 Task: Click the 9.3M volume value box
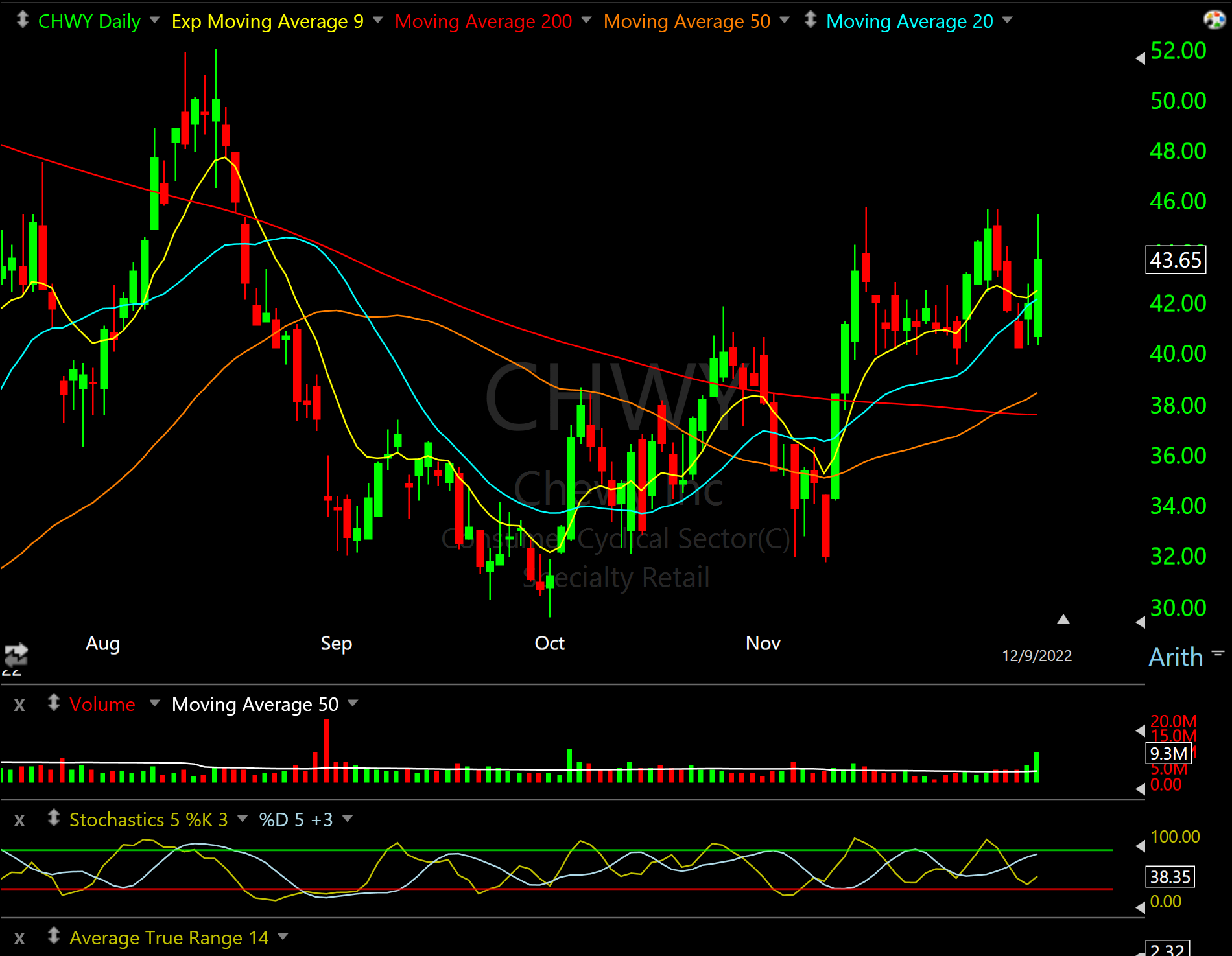1168,754
